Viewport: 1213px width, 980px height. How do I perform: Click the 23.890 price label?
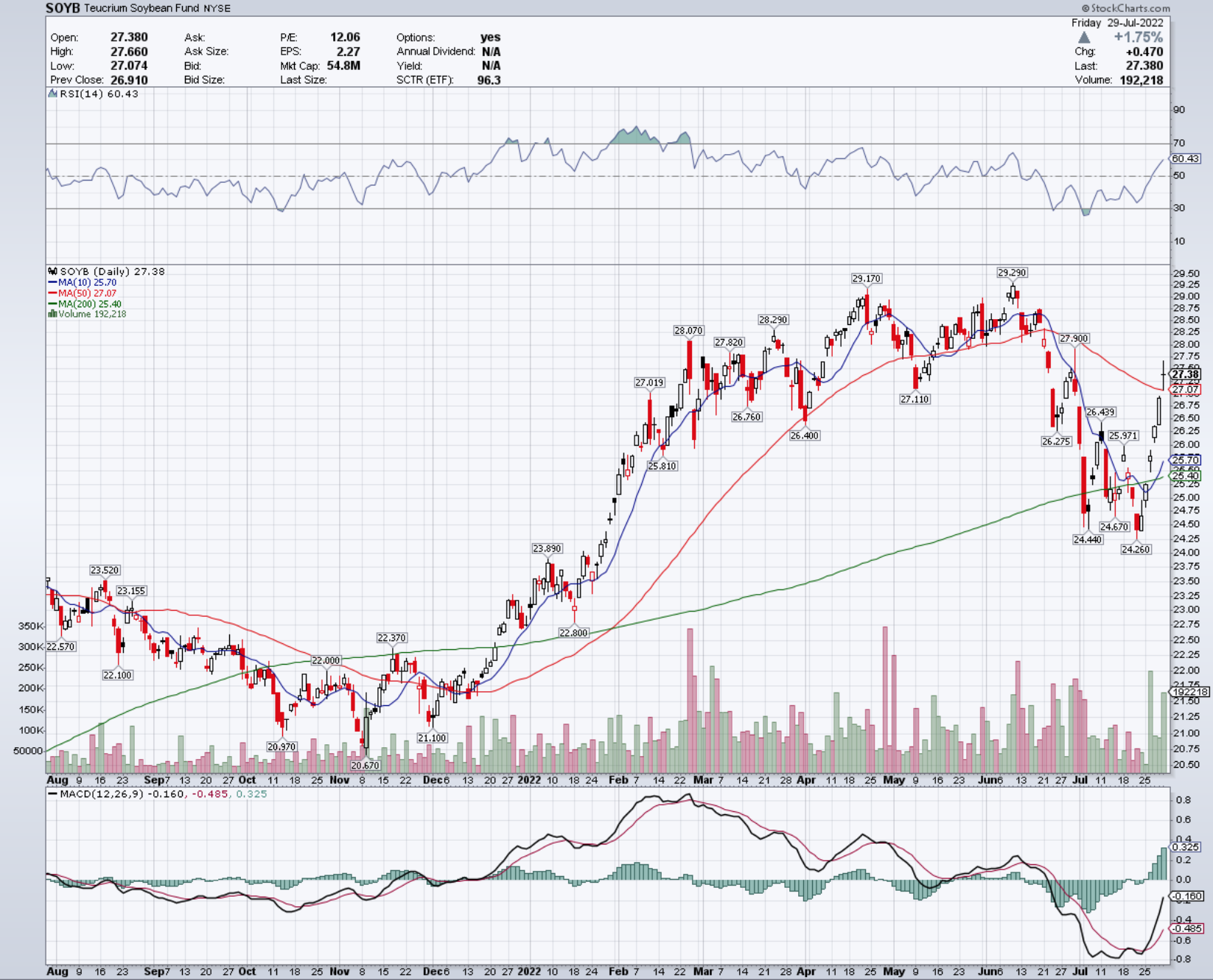pyautogui.click(x=547, y=548)
